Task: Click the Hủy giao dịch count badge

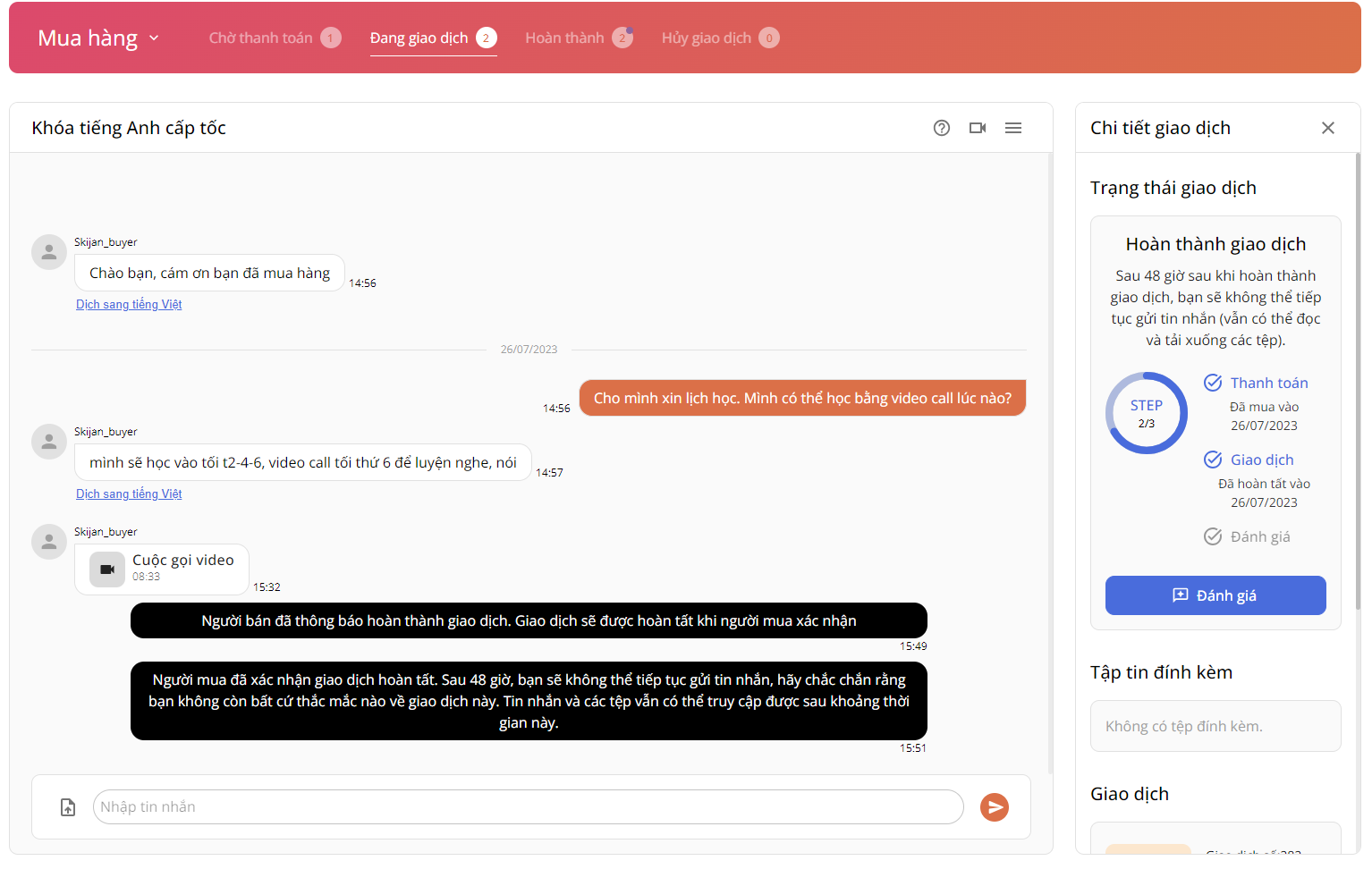Action: 769,38
